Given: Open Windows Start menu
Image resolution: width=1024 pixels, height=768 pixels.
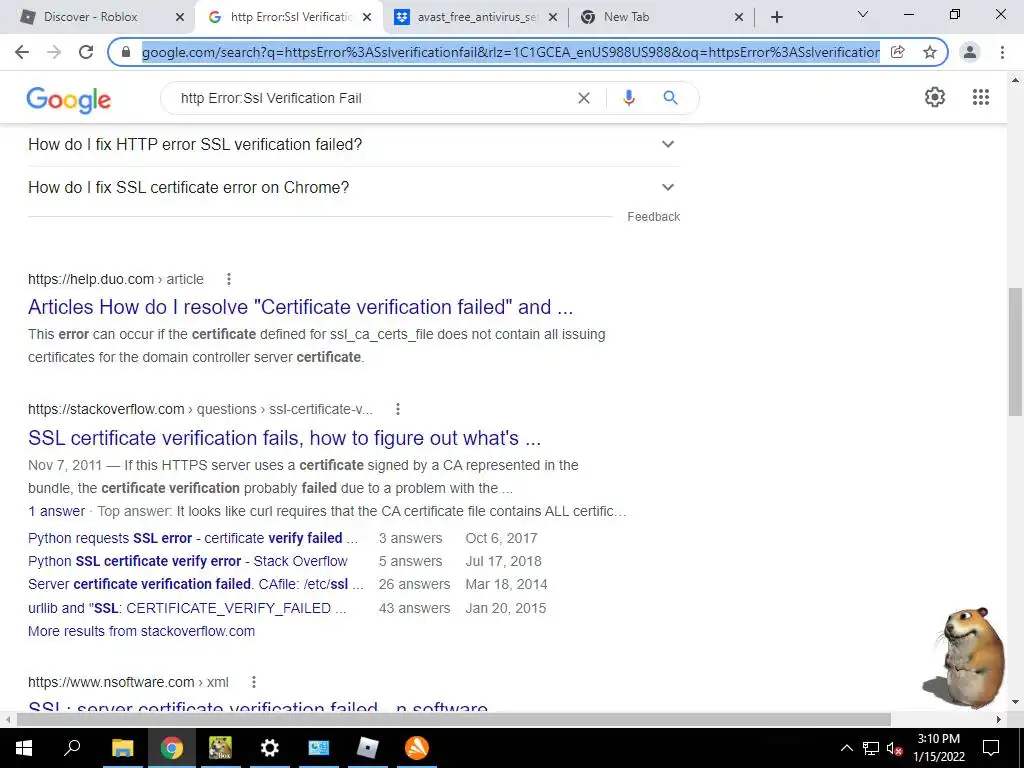Looking at the screenshot, I should click(x=24, y=748).
